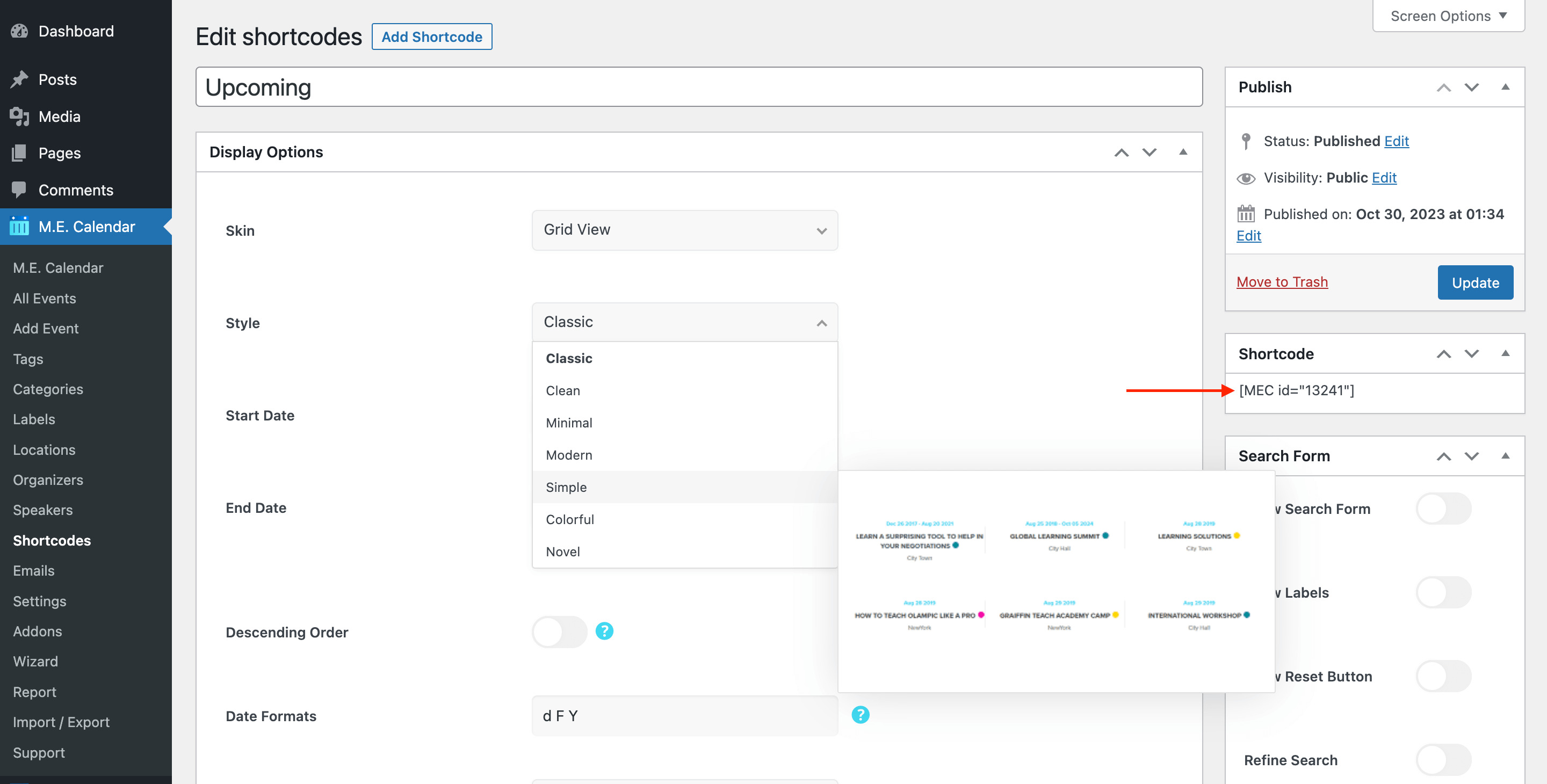1547x784 pixels.
Task: Click the blue Update button
Action: tap(1475, 283)
